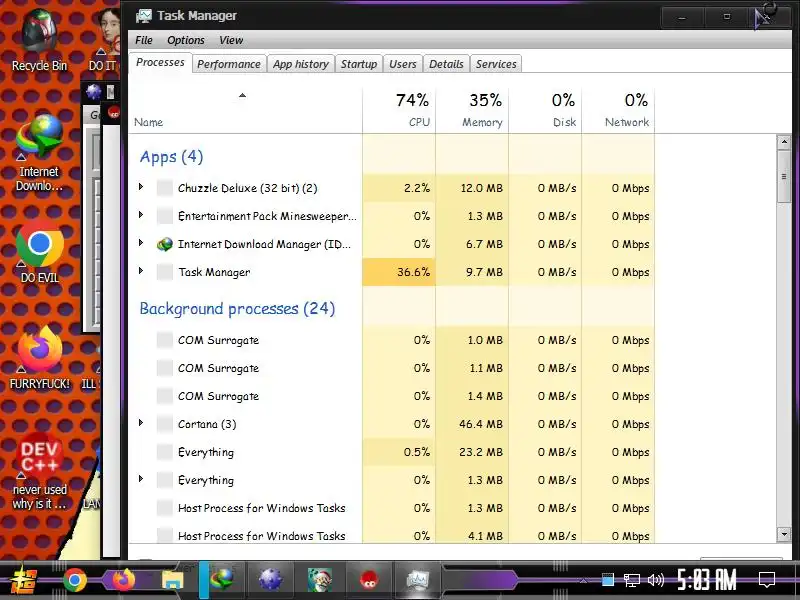
Task: Switch to Internet Download Manager taskbar button
Action: point(221,580)
